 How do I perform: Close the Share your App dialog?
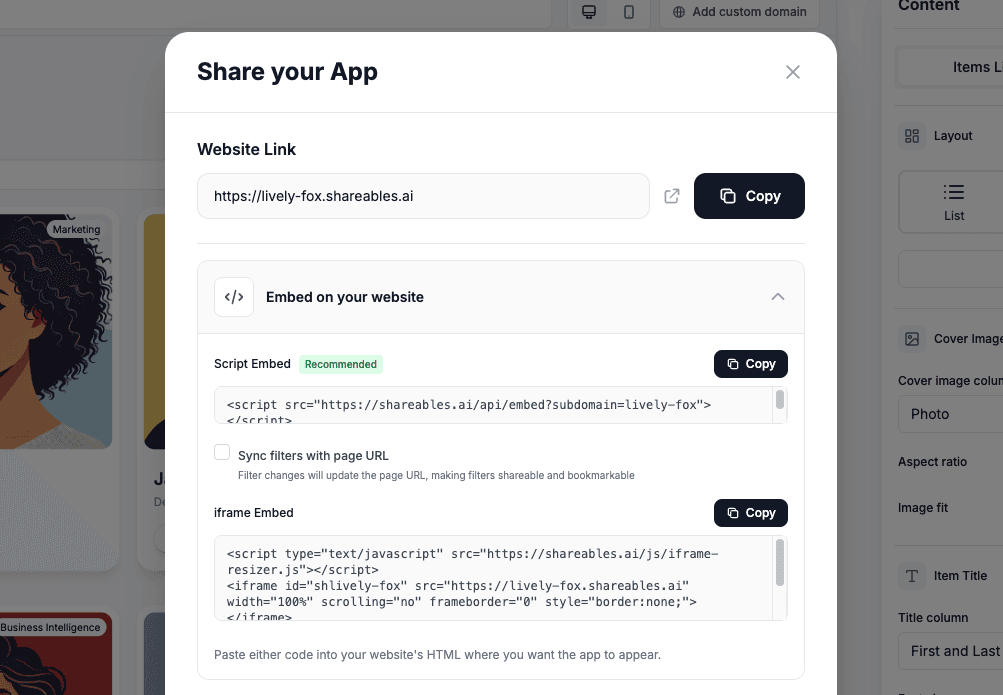792,71
